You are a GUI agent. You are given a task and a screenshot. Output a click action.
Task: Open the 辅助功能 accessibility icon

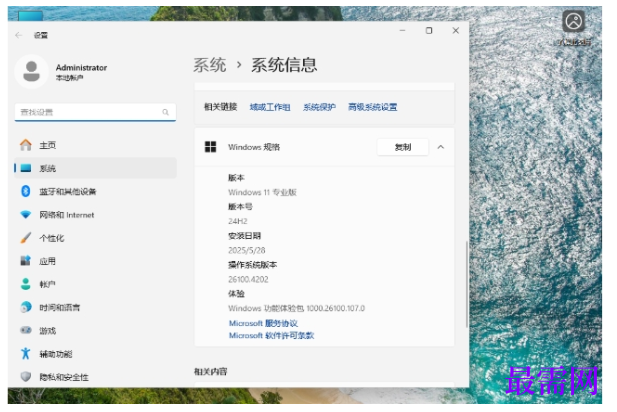pyautogui.click(x=26, y=353)
